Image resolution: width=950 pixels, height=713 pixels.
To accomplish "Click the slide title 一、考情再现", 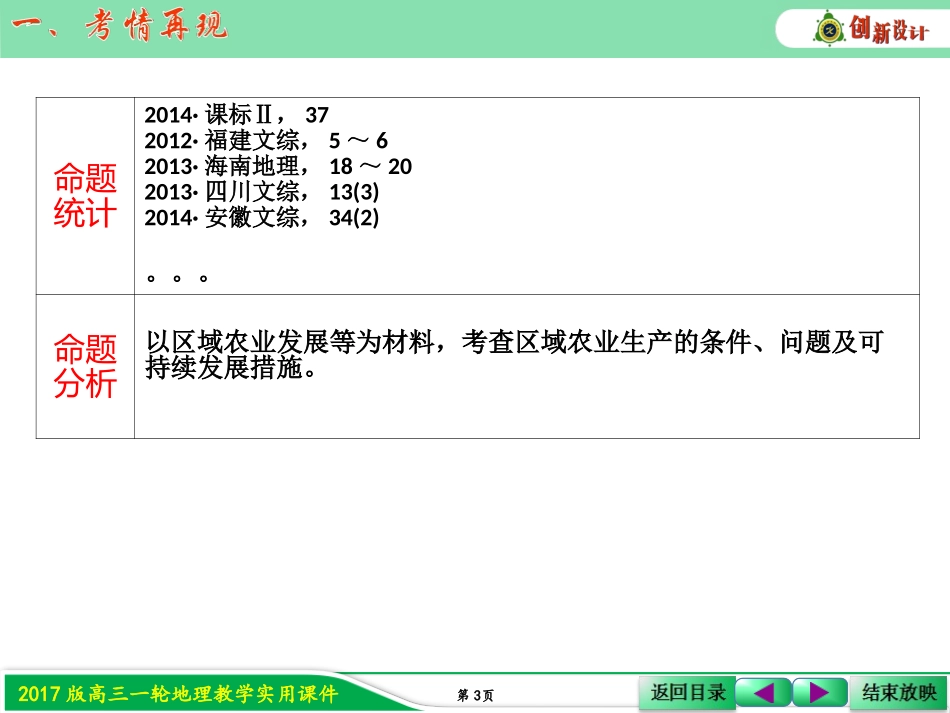I will pyautogui.click(x=119, y=26).
